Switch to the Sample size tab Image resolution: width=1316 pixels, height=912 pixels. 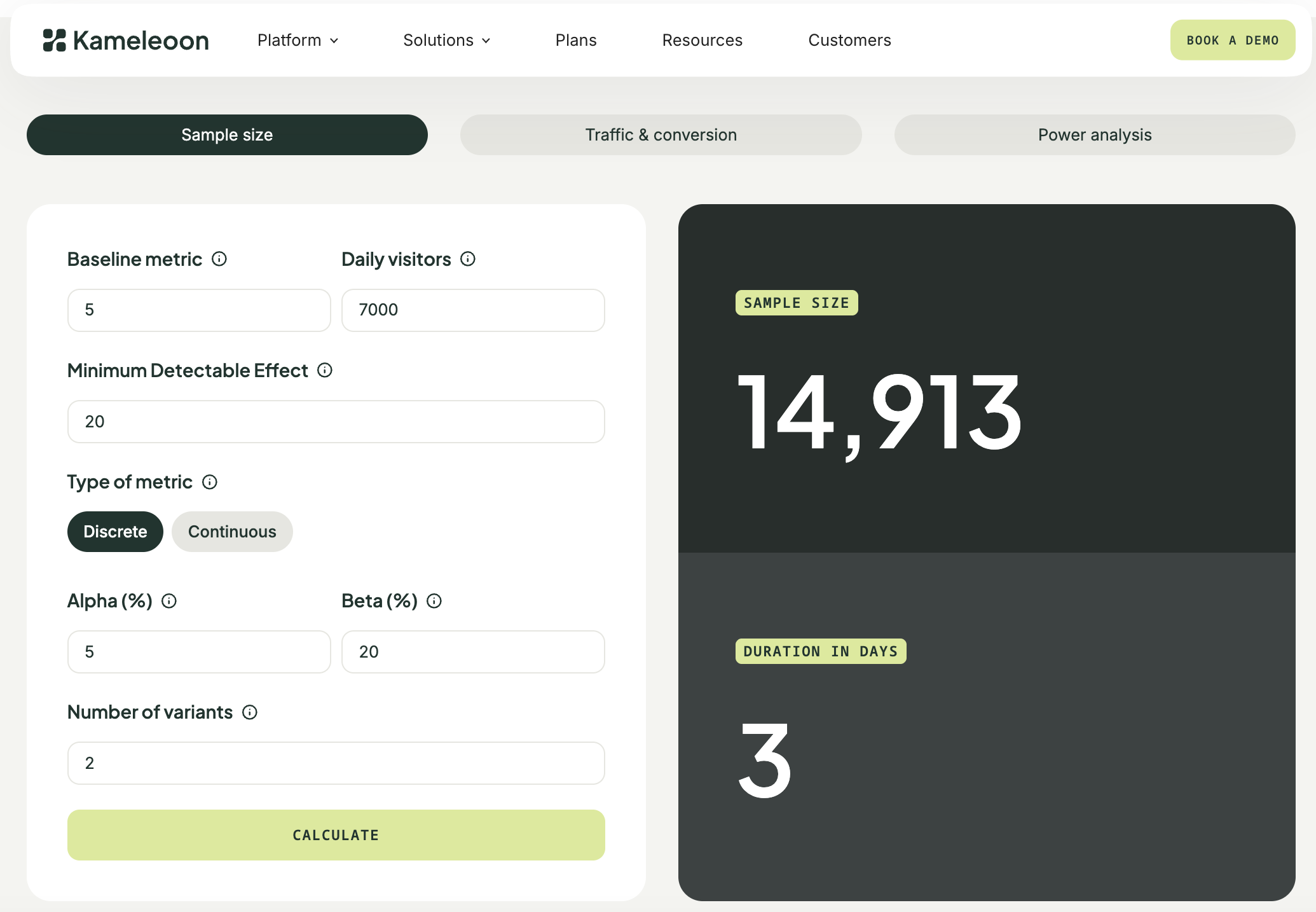click(x=227, y=135)
